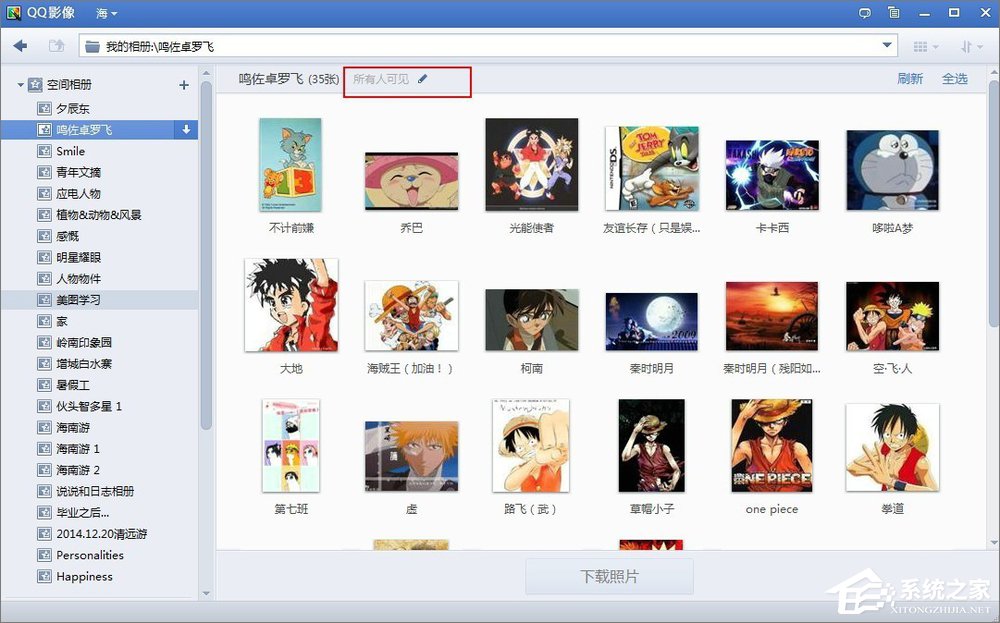Click the pencil edit icon next to 所有人可见
This screenshot has width=1000, height=623.
(x=420, y=80)
